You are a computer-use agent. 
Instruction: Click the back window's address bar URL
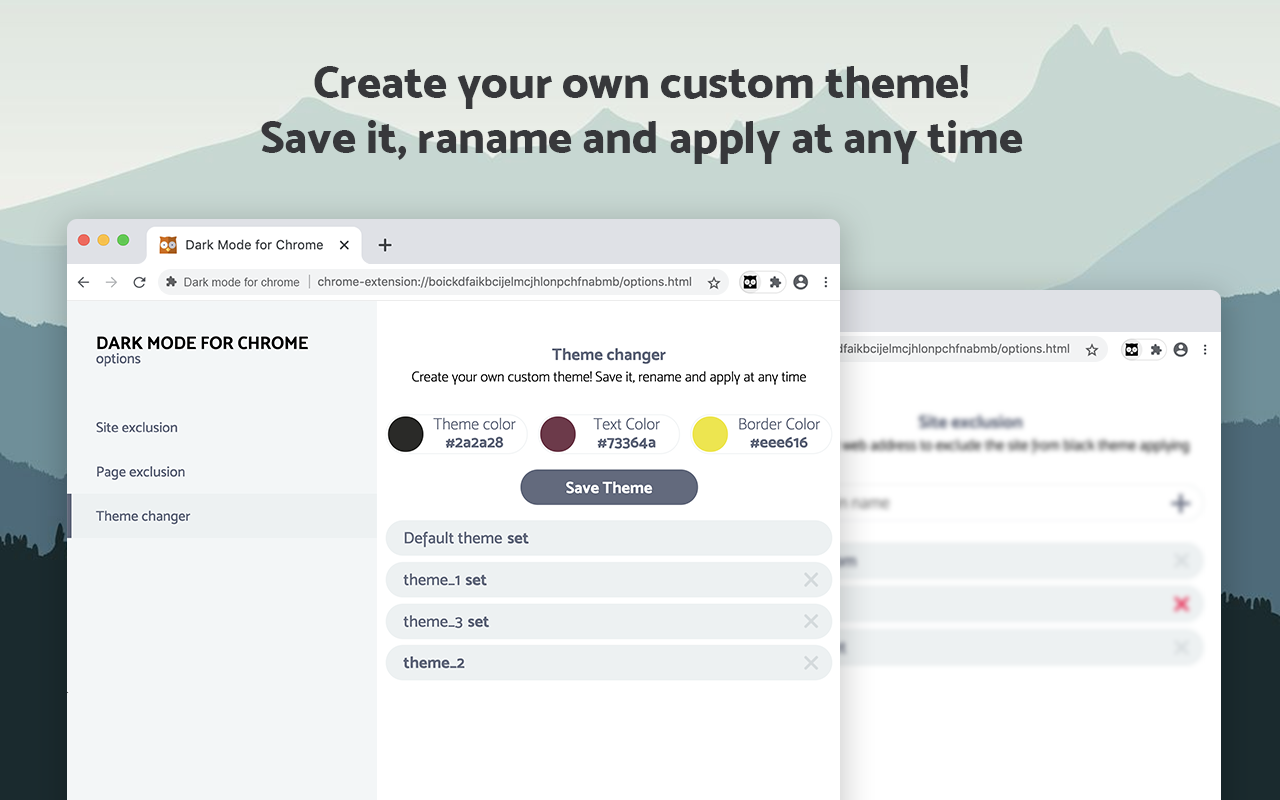[955, 349]
